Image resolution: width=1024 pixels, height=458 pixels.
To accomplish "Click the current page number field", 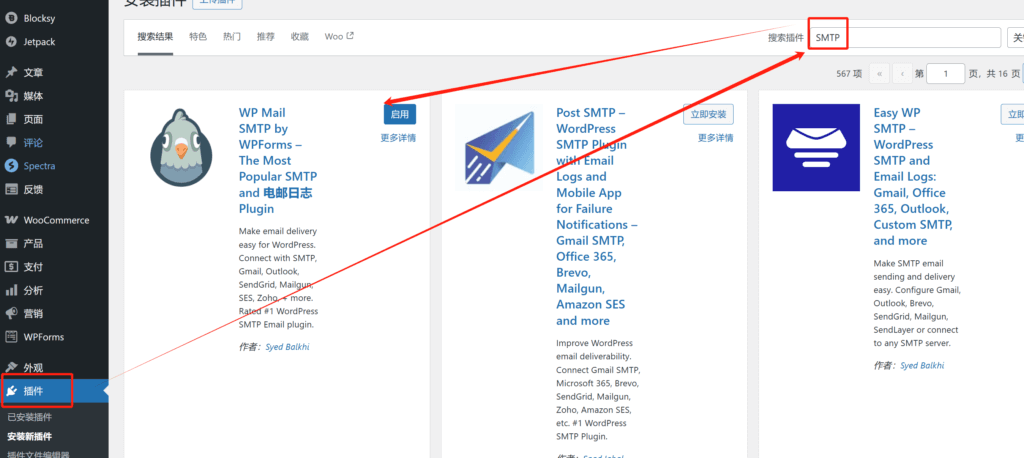I will (x=946, y=74).
